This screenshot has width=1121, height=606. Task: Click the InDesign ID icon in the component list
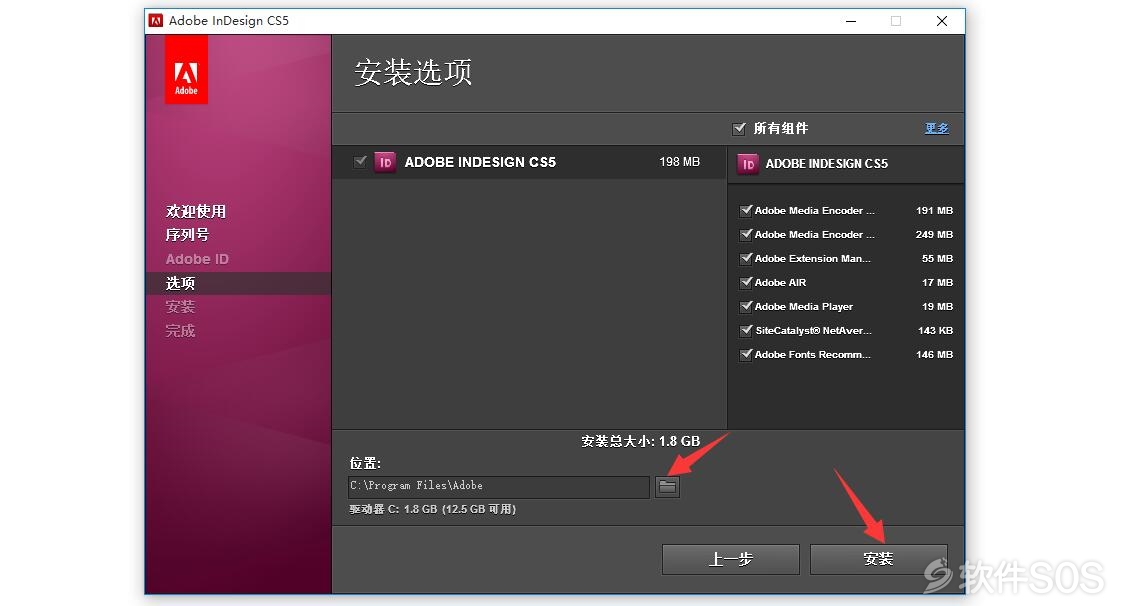point(385,162)
